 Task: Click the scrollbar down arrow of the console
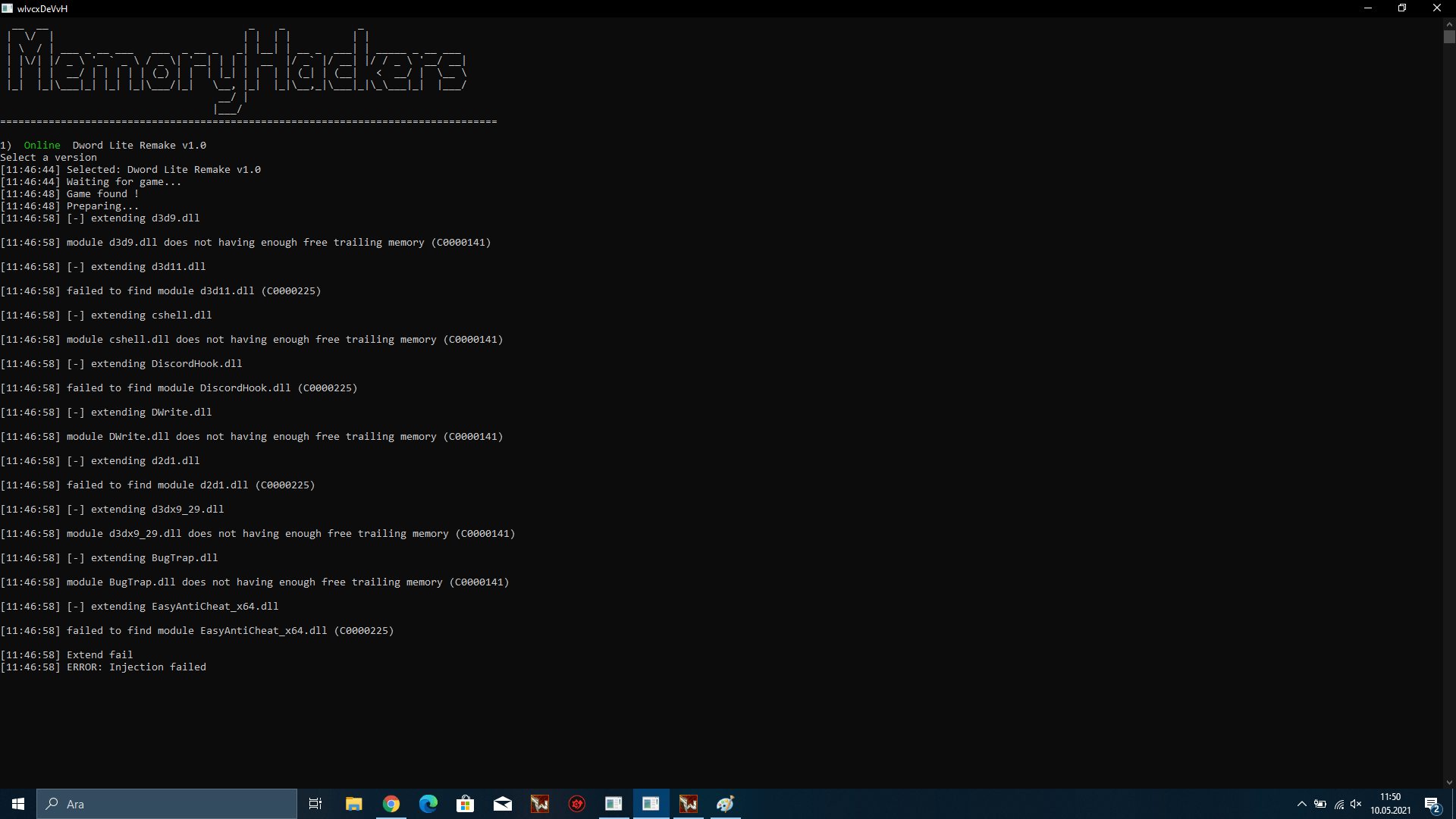[1449, 783]
